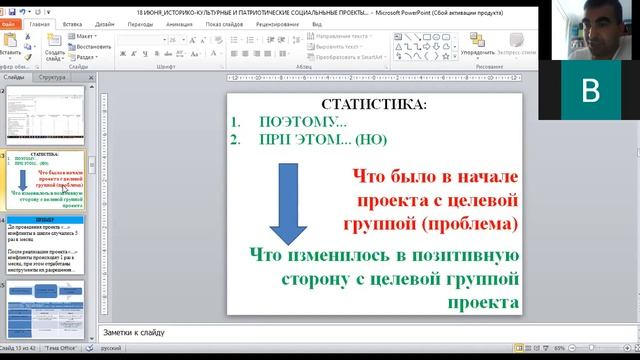Click the Format Painter brush icon

tap(28, 57)
